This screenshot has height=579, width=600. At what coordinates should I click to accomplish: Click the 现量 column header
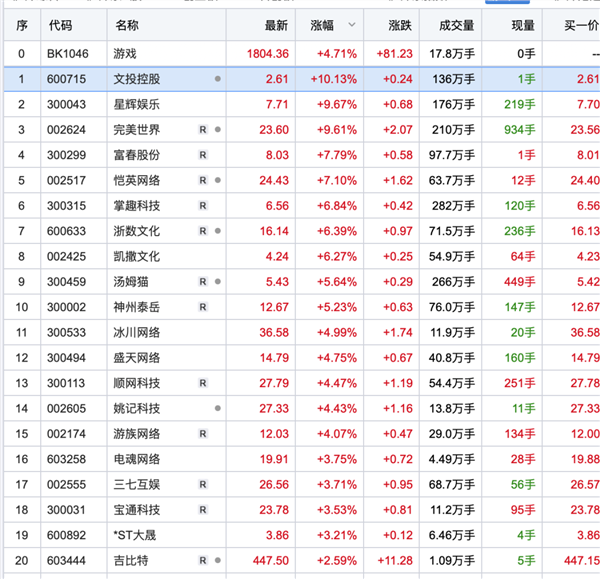point(522,25)
